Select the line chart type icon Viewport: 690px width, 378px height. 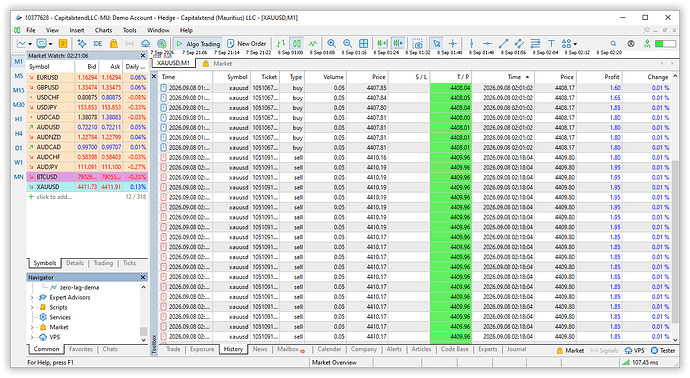click(313, 44)
